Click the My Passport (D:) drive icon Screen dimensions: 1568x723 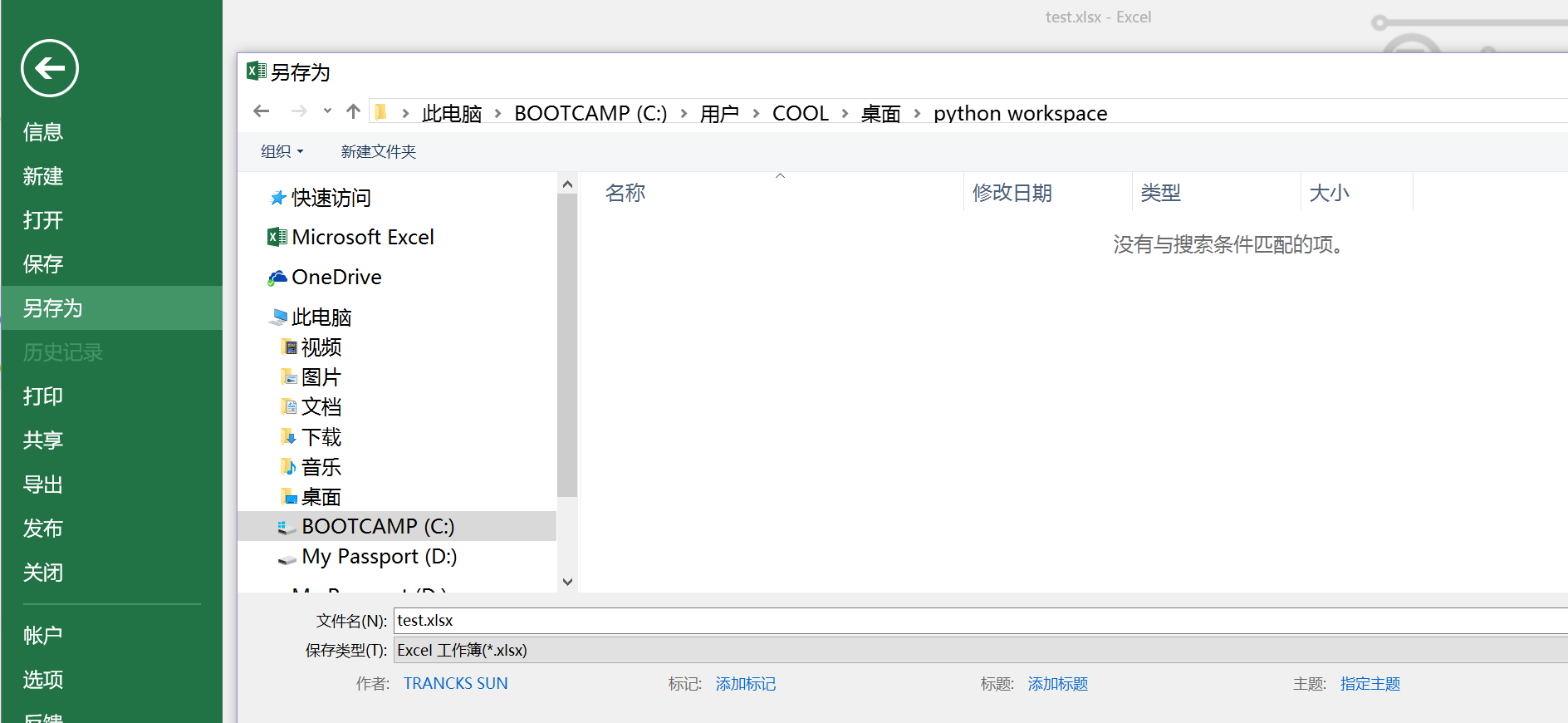point(287,559)
